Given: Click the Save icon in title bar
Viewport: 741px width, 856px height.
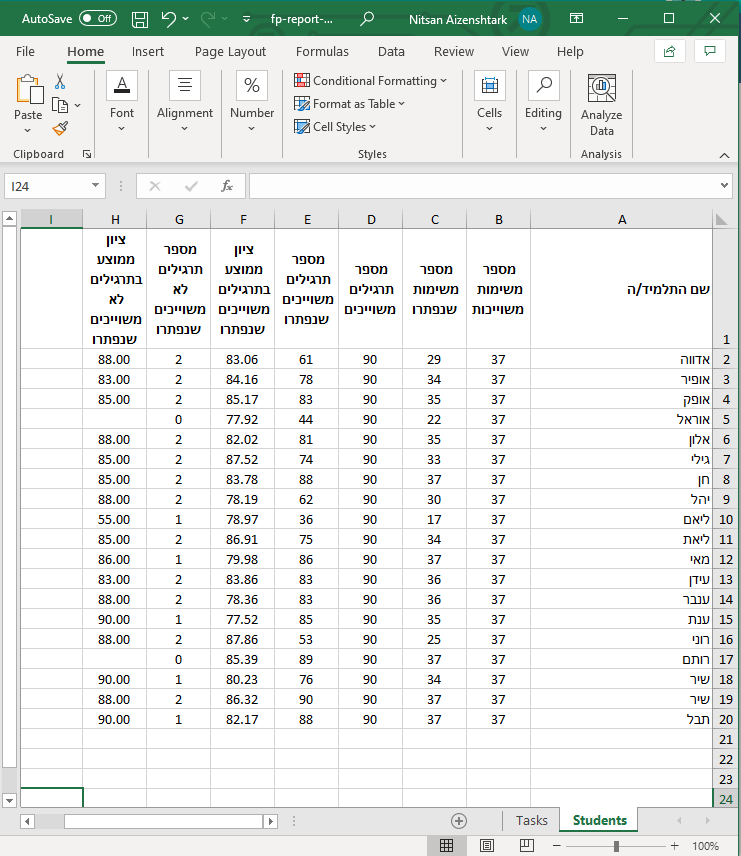Looking at the screenshot, I should click(x=140, y=19).
